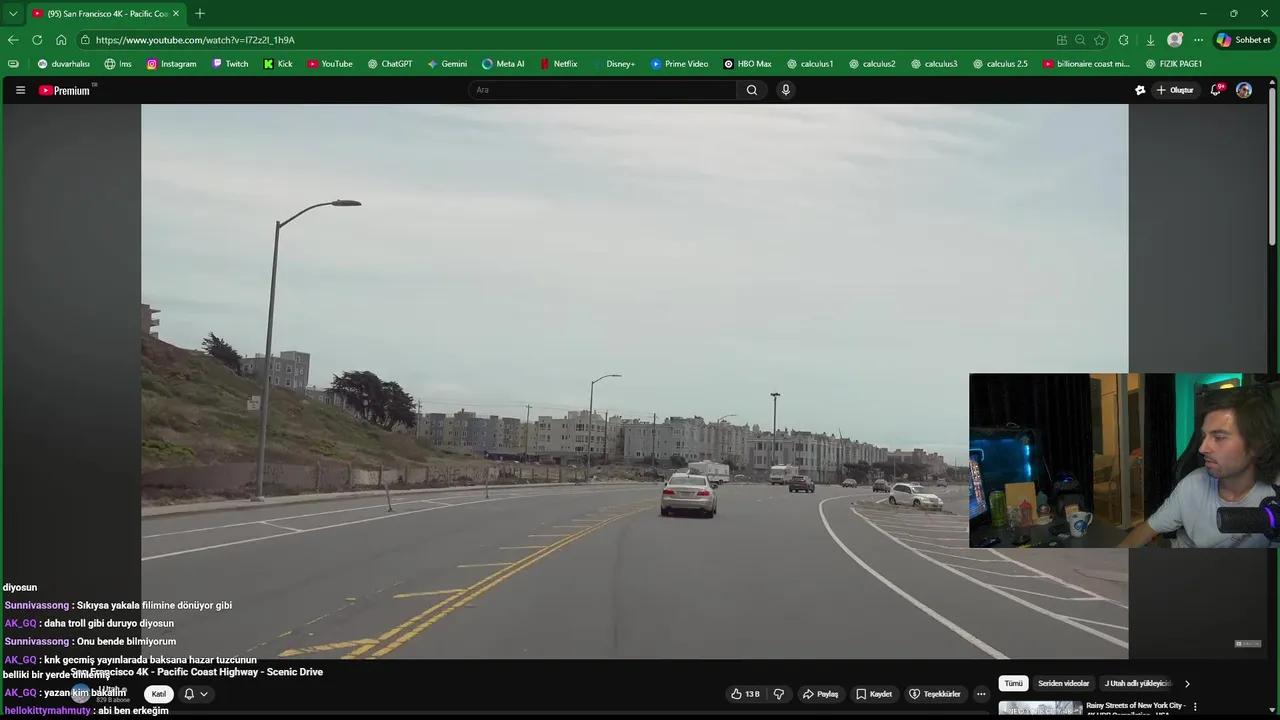Open Disney+ bookmark
This screenshot has width=1280, height=720.
click(x=613, y=64)
